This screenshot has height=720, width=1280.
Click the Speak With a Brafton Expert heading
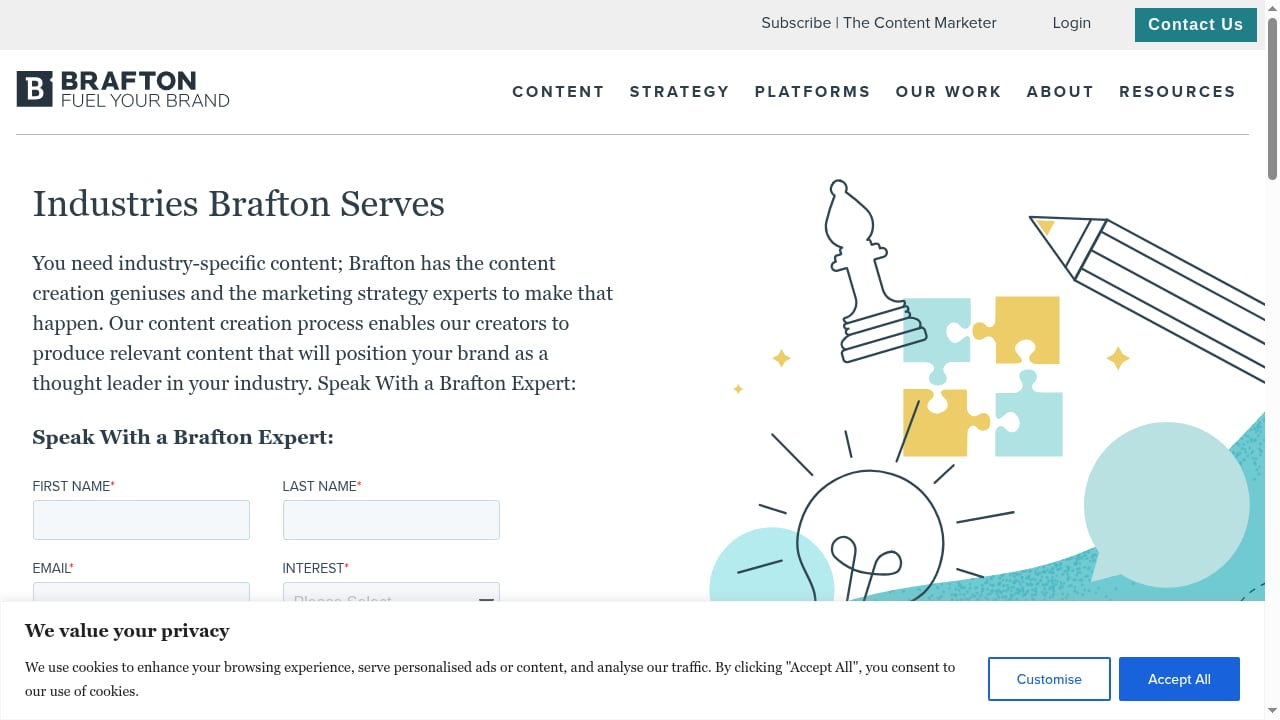pyautogui.click(x=183, y=437)
